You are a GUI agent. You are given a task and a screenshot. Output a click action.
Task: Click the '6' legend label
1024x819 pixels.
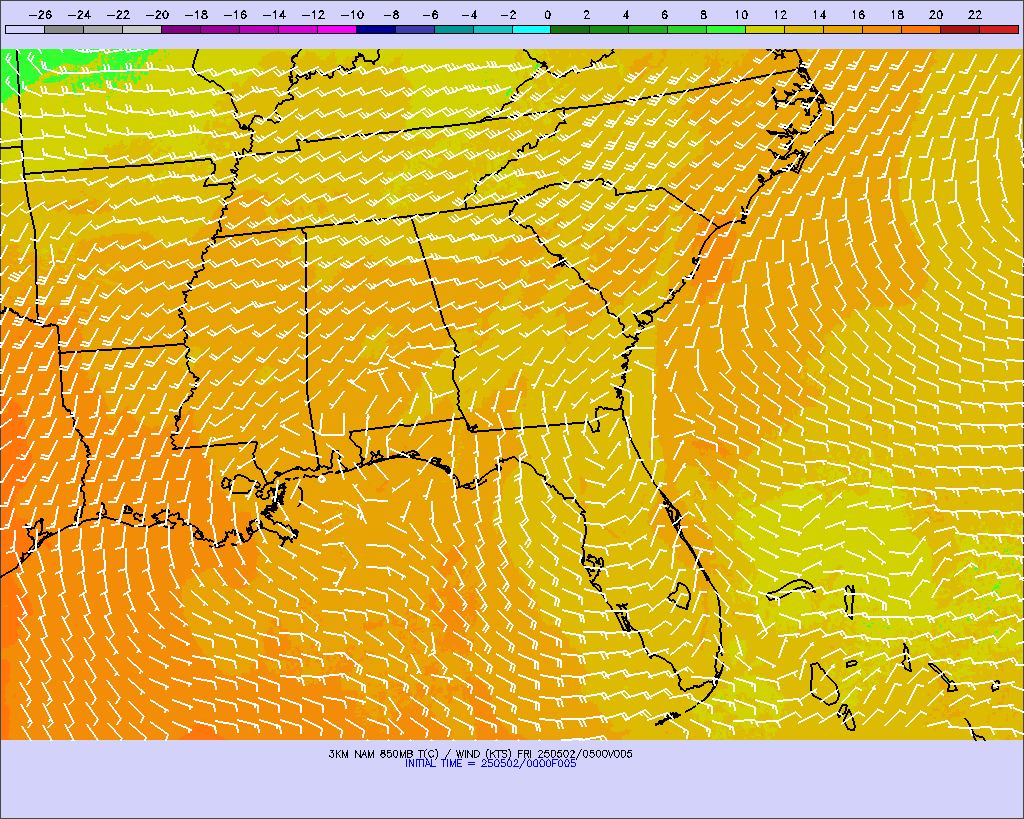point(664,14)
